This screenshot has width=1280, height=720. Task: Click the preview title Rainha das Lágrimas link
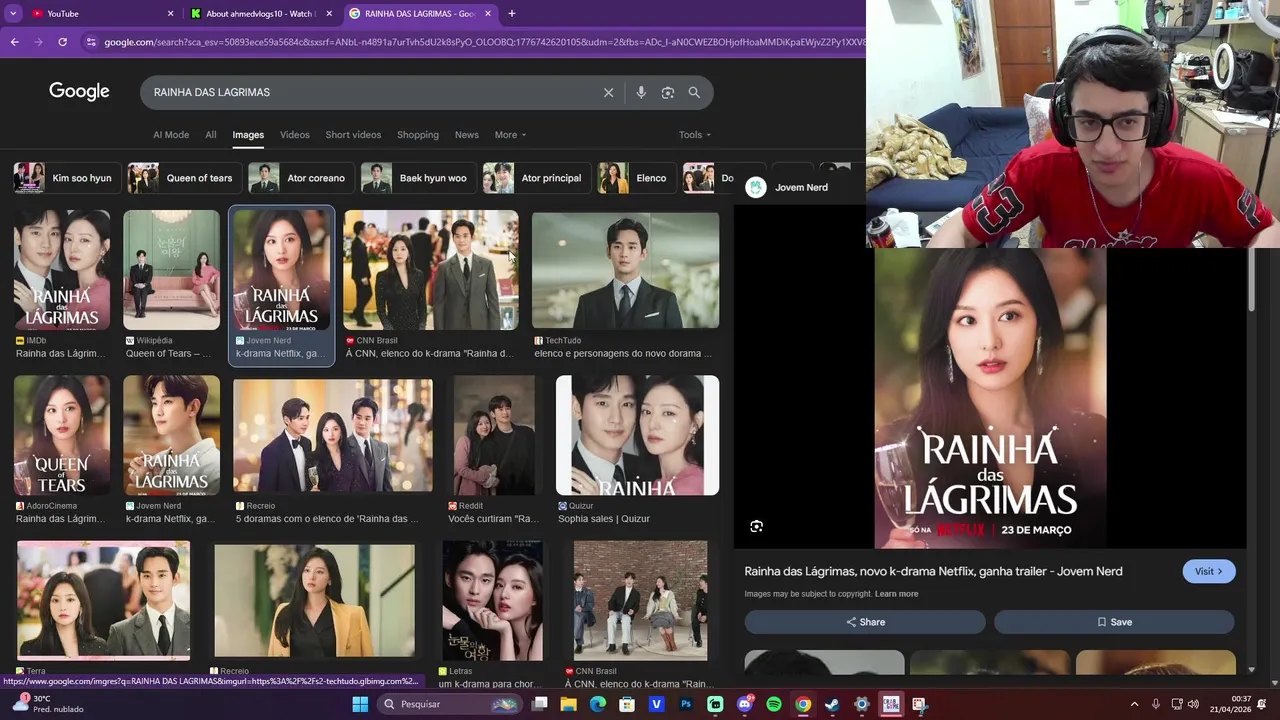933,571
